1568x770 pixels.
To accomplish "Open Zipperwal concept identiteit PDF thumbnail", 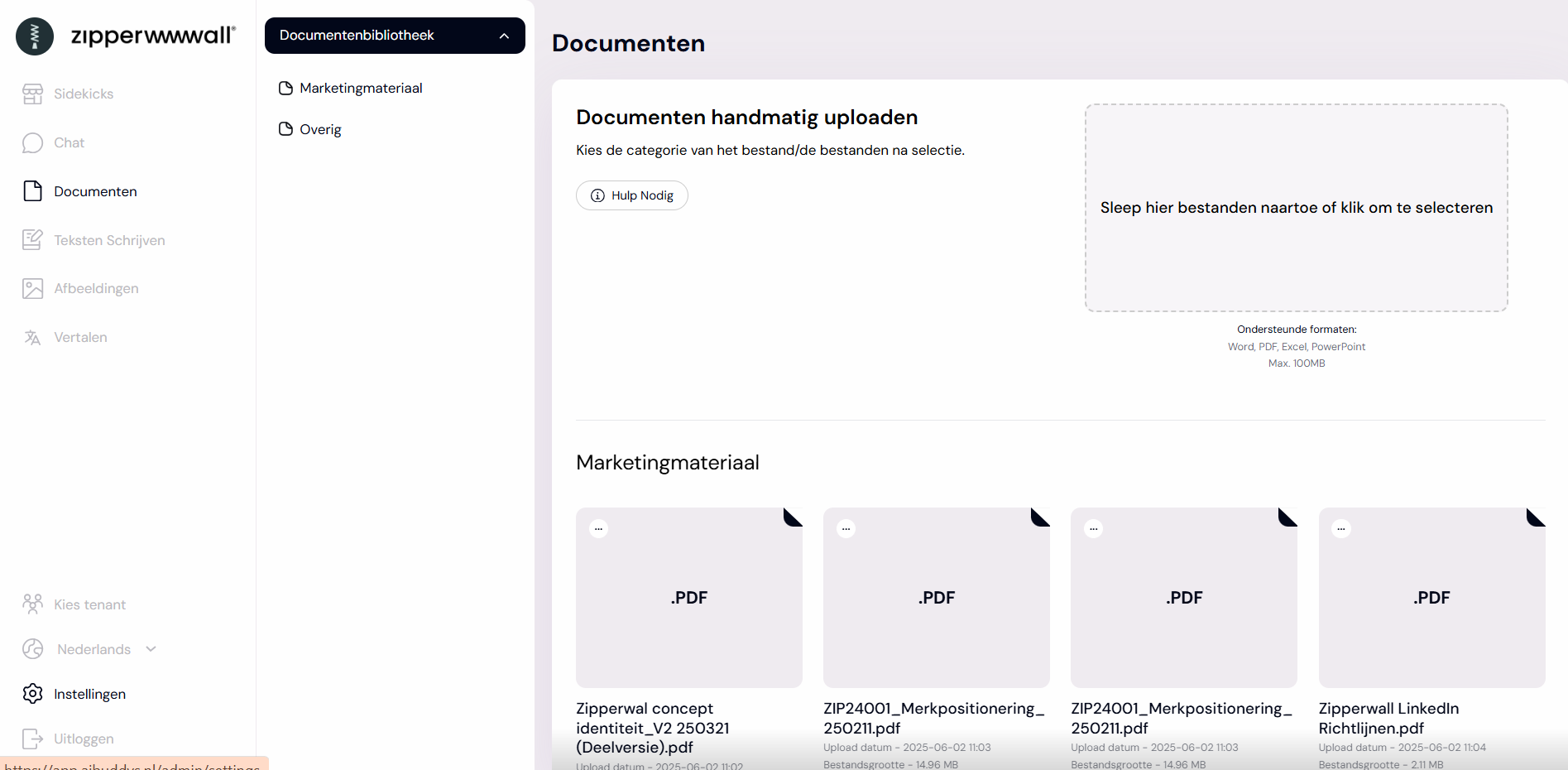I will (689, 597).
